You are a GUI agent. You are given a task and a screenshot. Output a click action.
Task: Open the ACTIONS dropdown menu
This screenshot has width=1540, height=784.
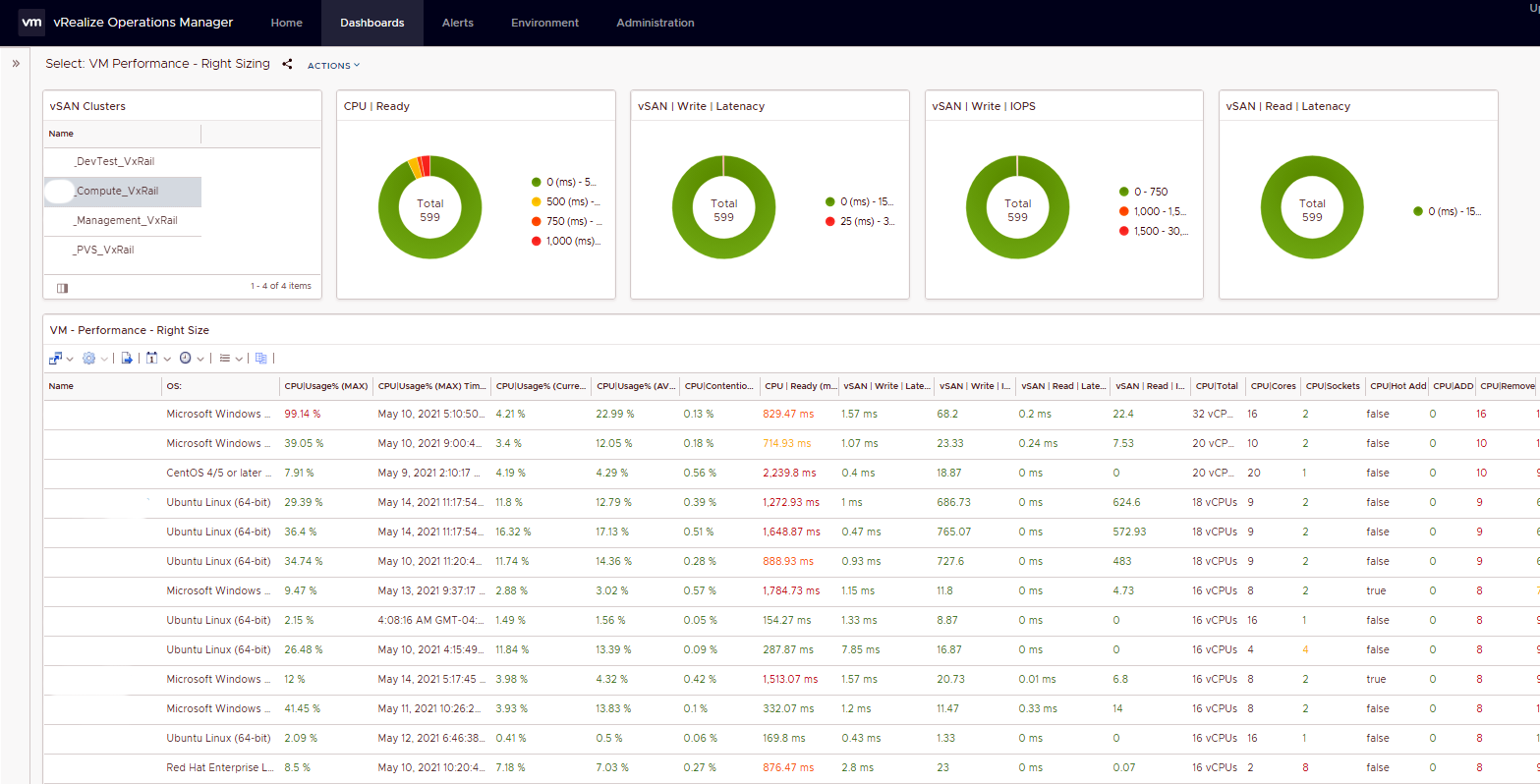(333, 66)
